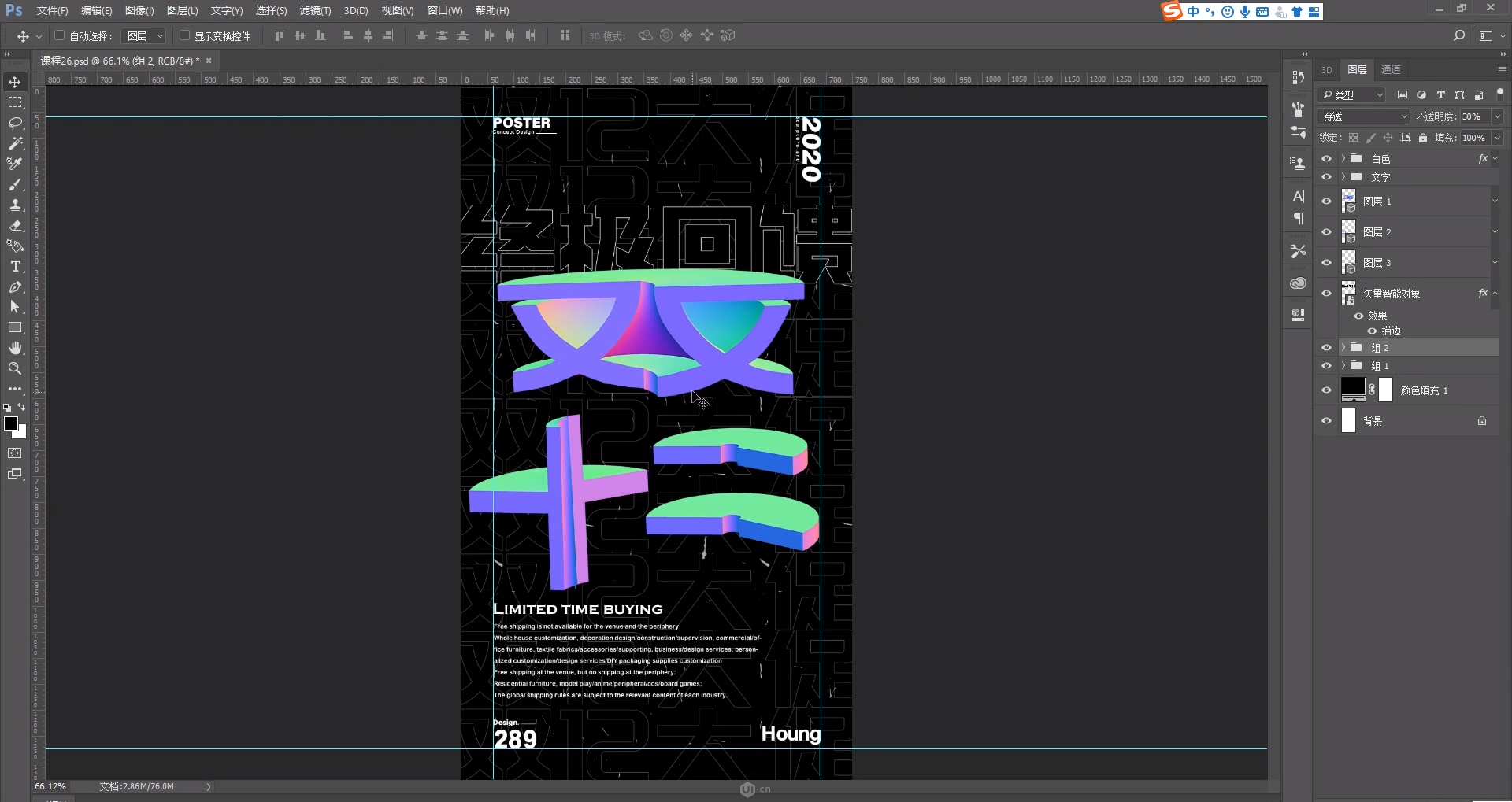
Task: Click the 颜色填充 1 layer thumbnail
Action: pos(1353,390)
